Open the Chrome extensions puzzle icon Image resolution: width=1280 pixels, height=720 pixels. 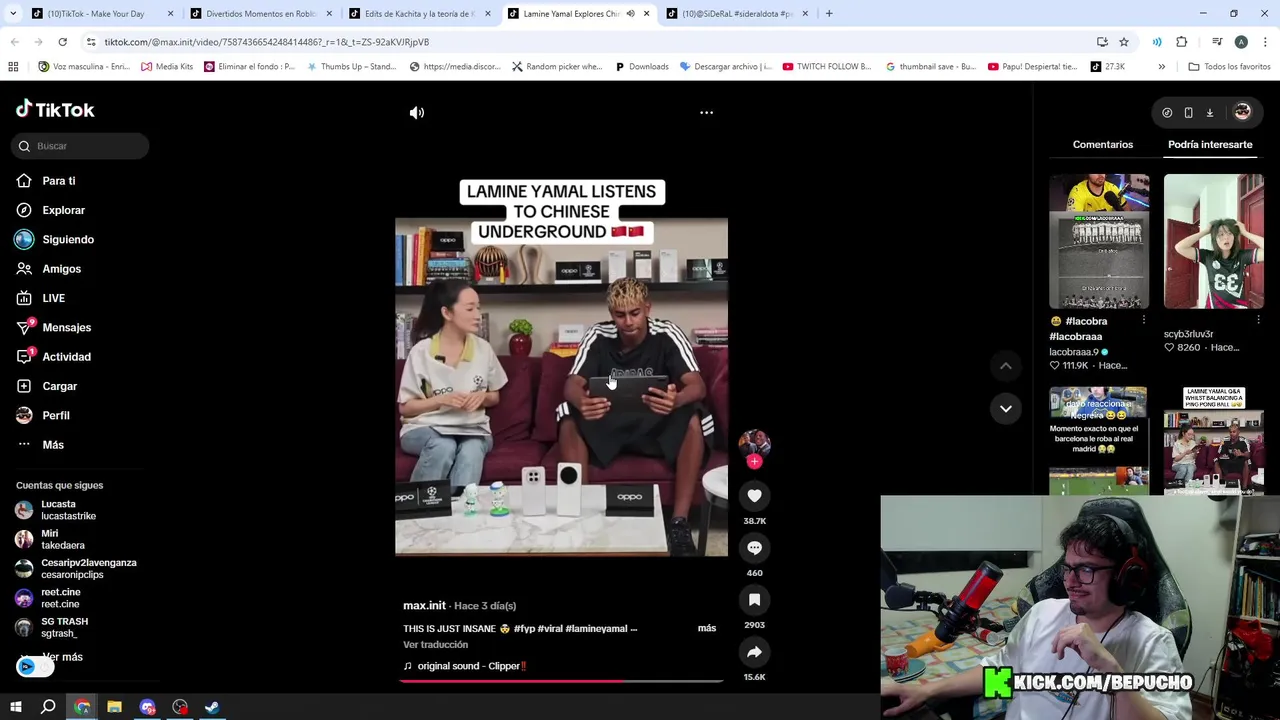1181,42
